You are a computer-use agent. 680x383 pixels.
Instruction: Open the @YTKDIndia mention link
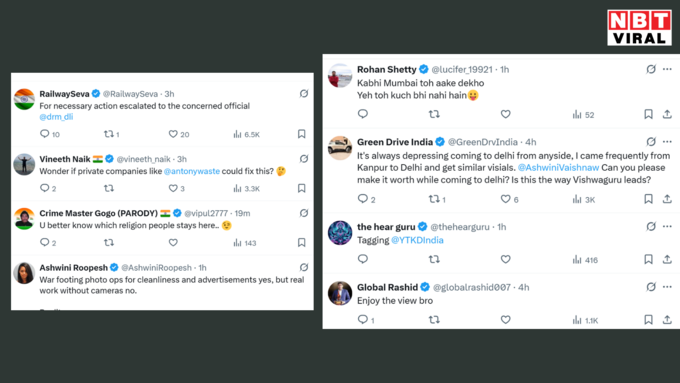coord(417,240)
